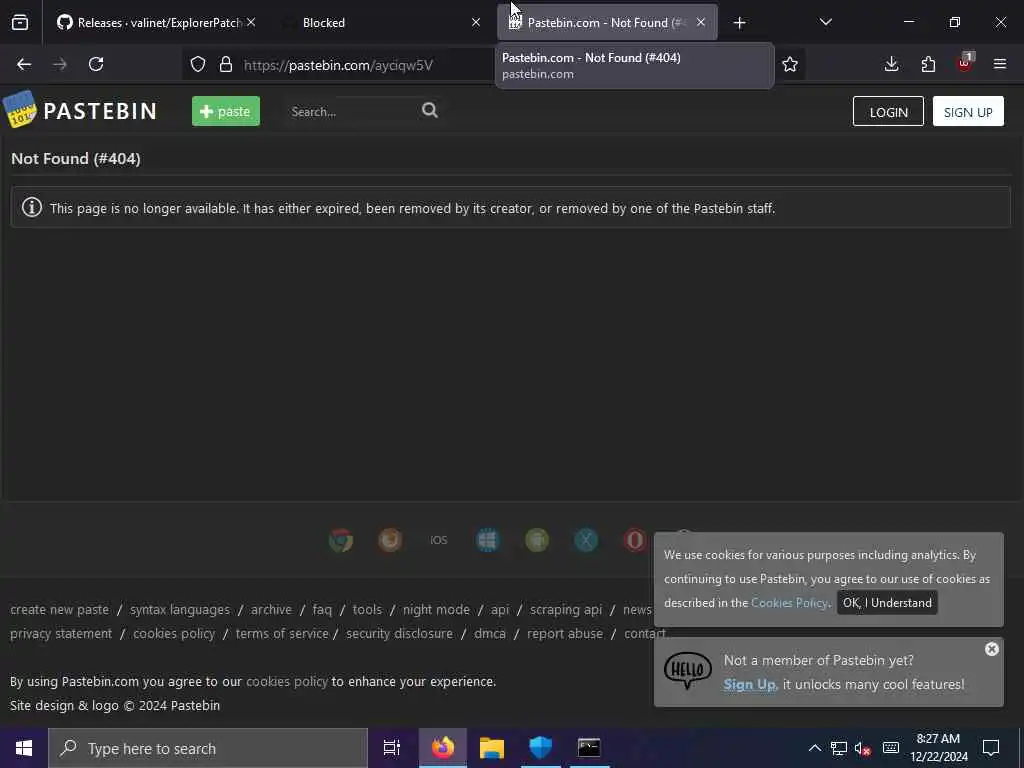
Task: Open scraping api footer link
Action: (566, 609)
